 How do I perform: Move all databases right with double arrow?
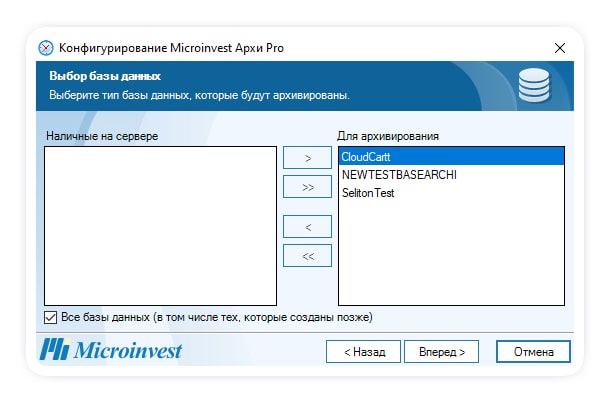(x=307, y=186)
